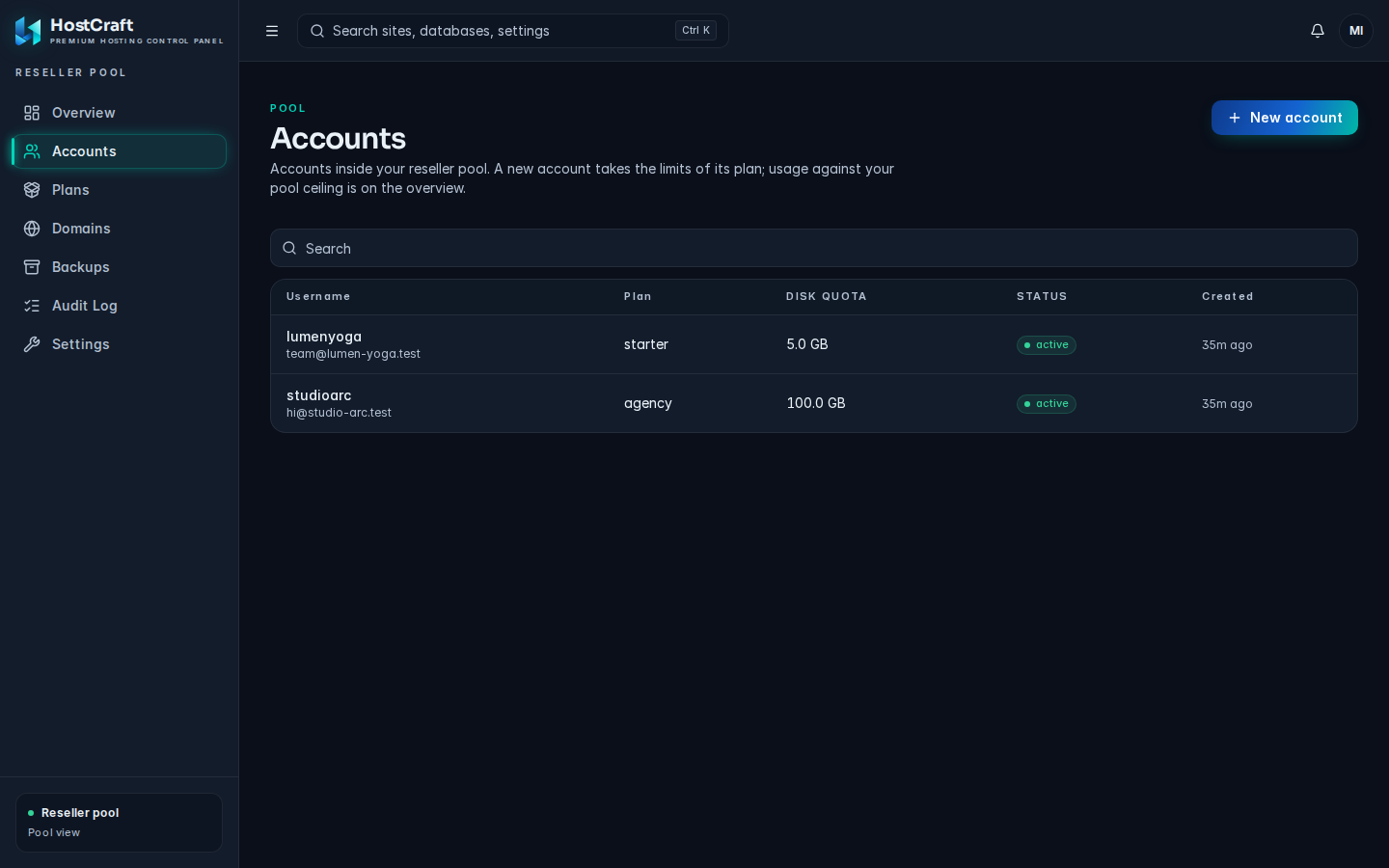Image resolution: width=1389 pixels, height=868 pixels.
Task: Click lumenyoga's active status badge
Action: (x=1047, y=345)
